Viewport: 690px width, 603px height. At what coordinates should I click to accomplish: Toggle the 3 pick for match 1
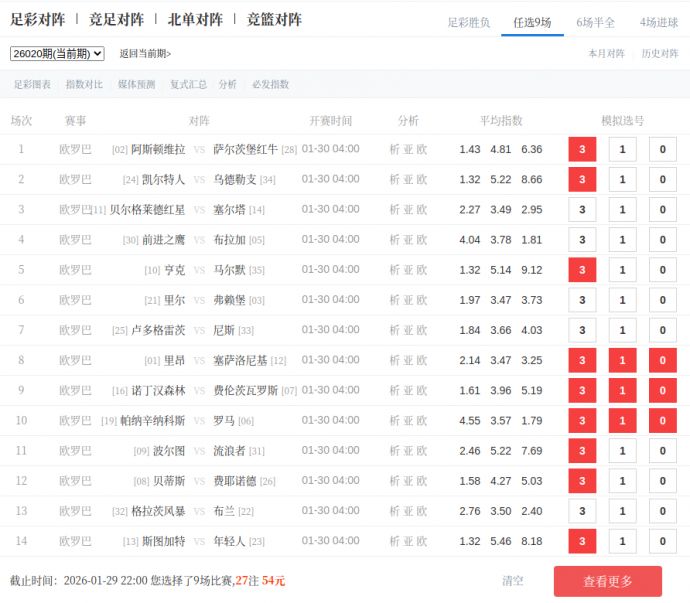pos(582,150)
